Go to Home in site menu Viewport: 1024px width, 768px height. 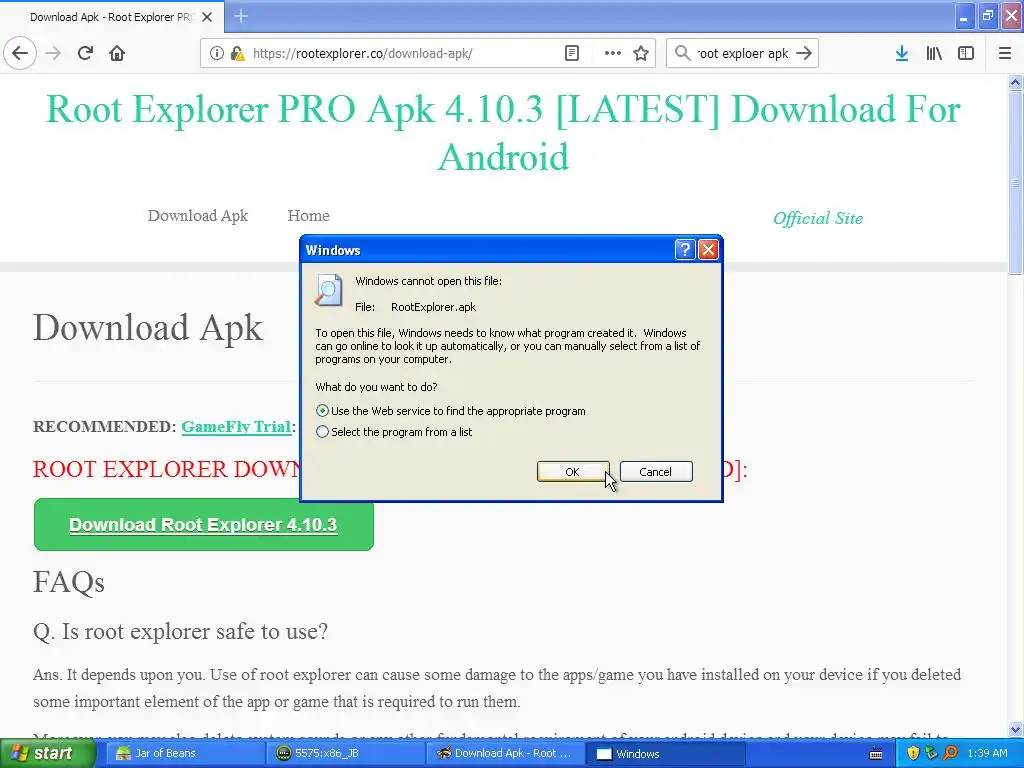(308, 216)
